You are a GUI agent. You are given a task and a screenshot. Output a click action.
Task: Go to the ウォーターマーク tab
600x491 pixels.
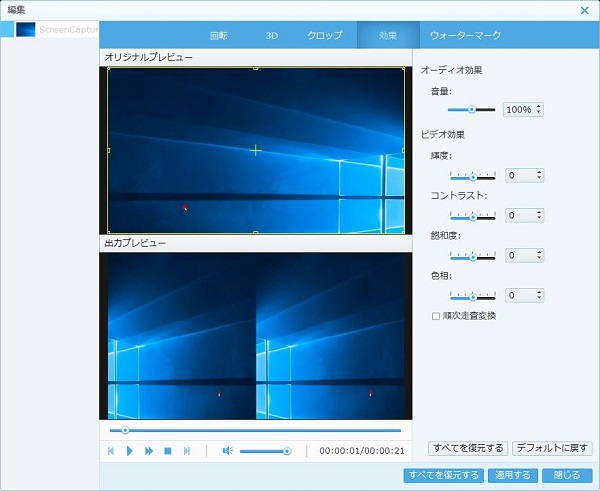(x=465, y=35)
